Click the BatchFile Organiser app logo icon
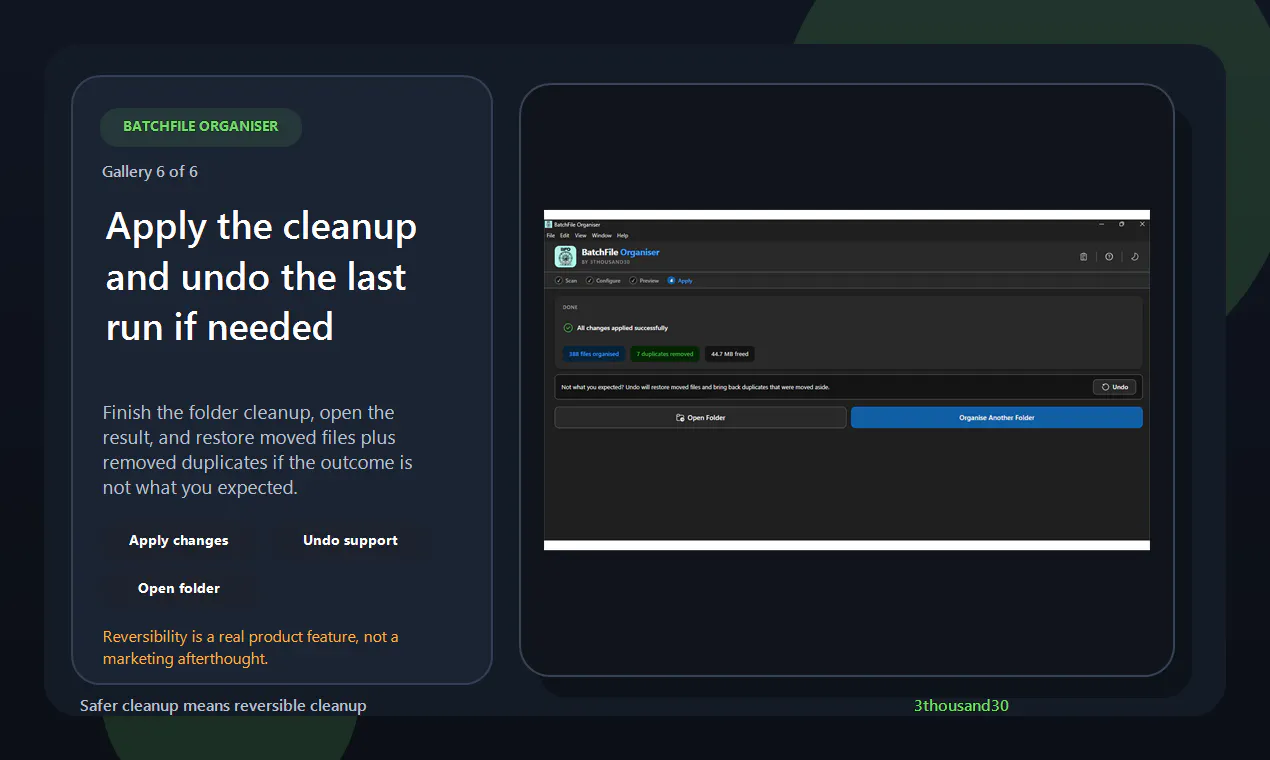The height and width of the screenshot is (760, 1270). pyautogui.click(x=565, y=257)
